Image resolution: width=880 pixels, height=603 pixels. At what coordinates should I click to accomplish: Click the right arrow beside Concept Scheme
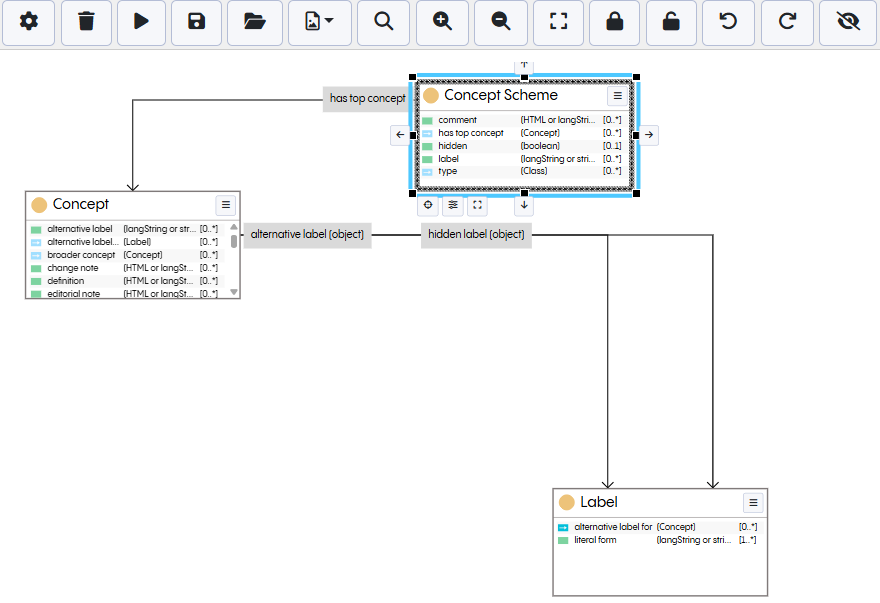pos(649,135)
